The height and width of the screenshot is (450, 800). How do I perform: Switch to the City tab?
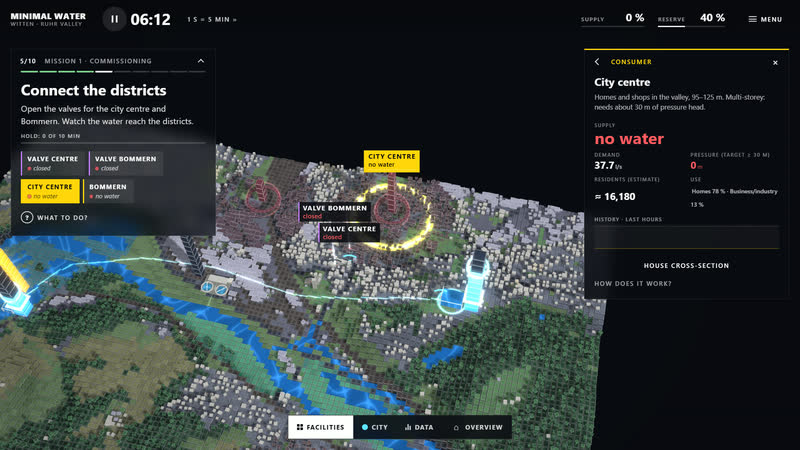[375, 427]
